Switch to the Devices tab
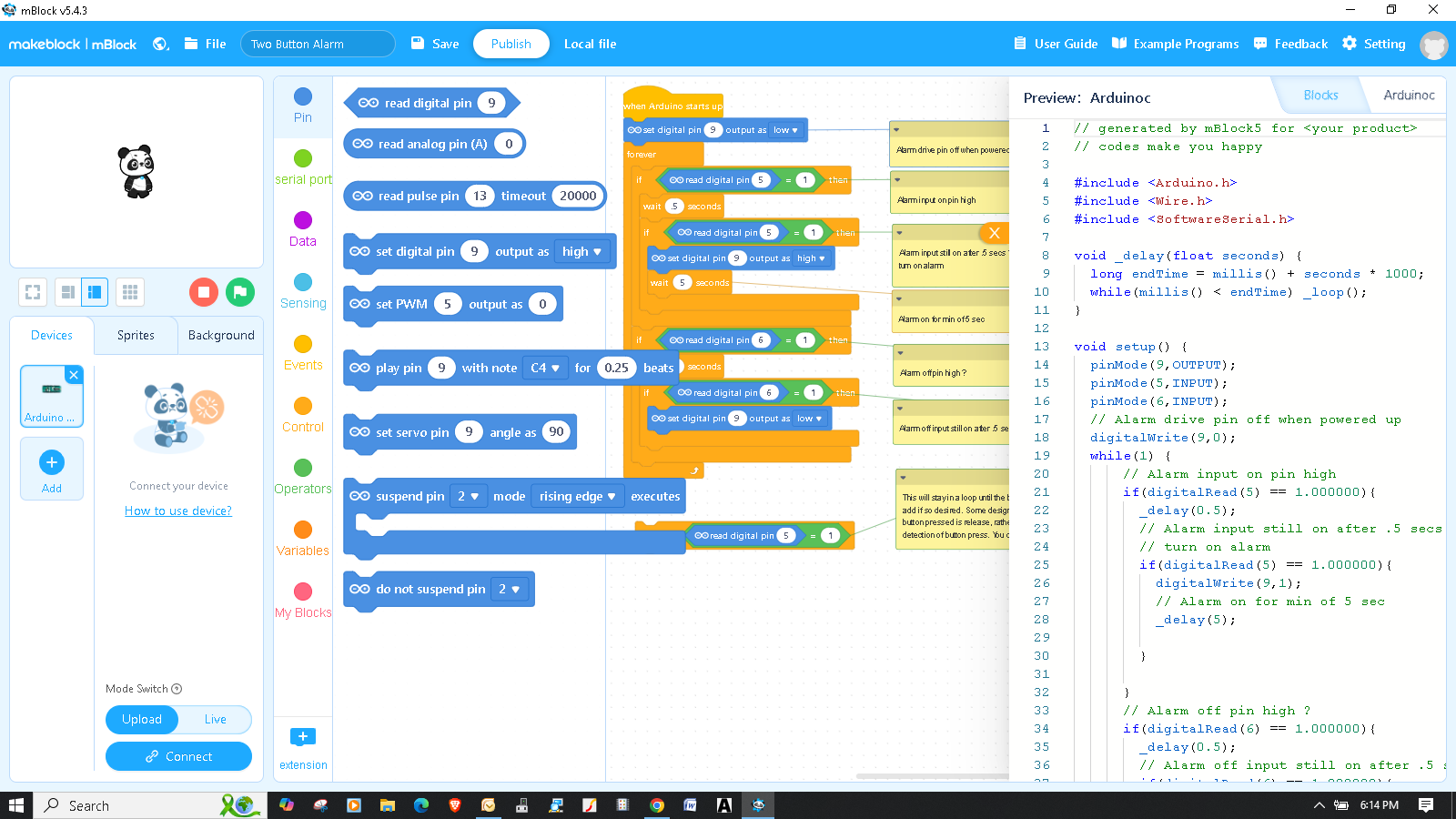Screen dimensions: 1456x819 [52, 335]
